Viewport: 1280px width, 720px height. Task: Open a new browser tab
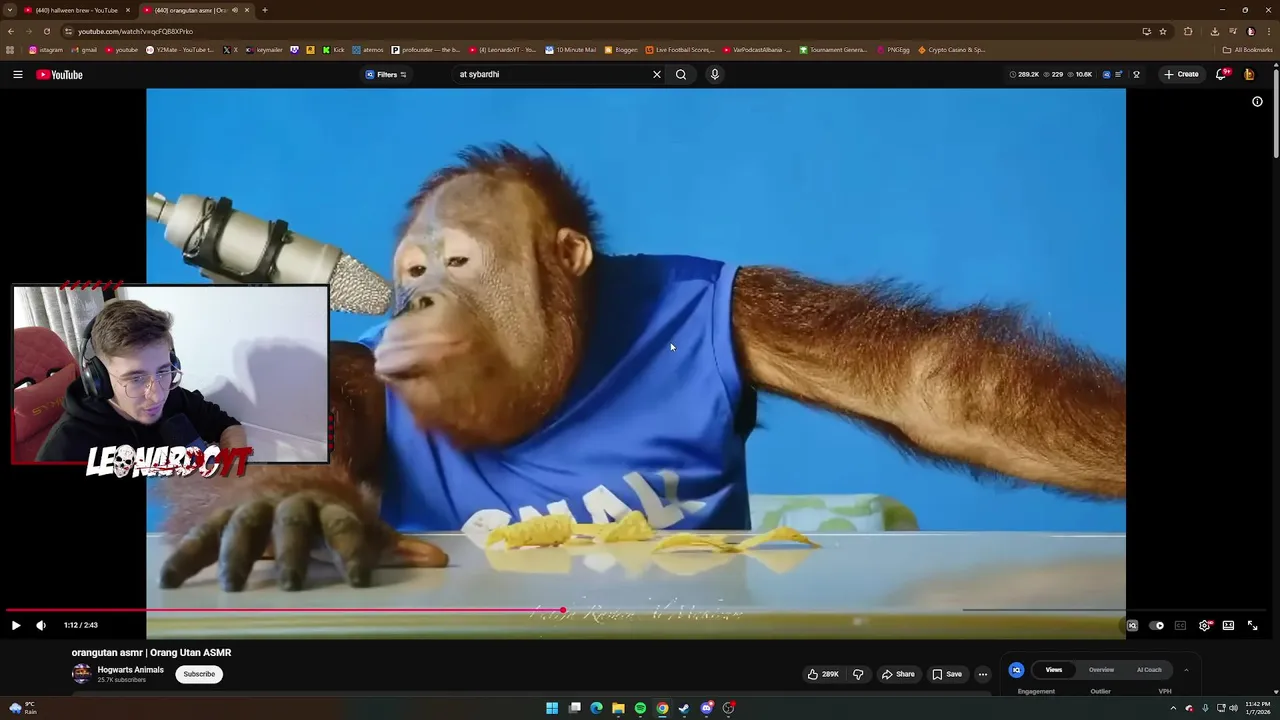click(x=265, y=10)
